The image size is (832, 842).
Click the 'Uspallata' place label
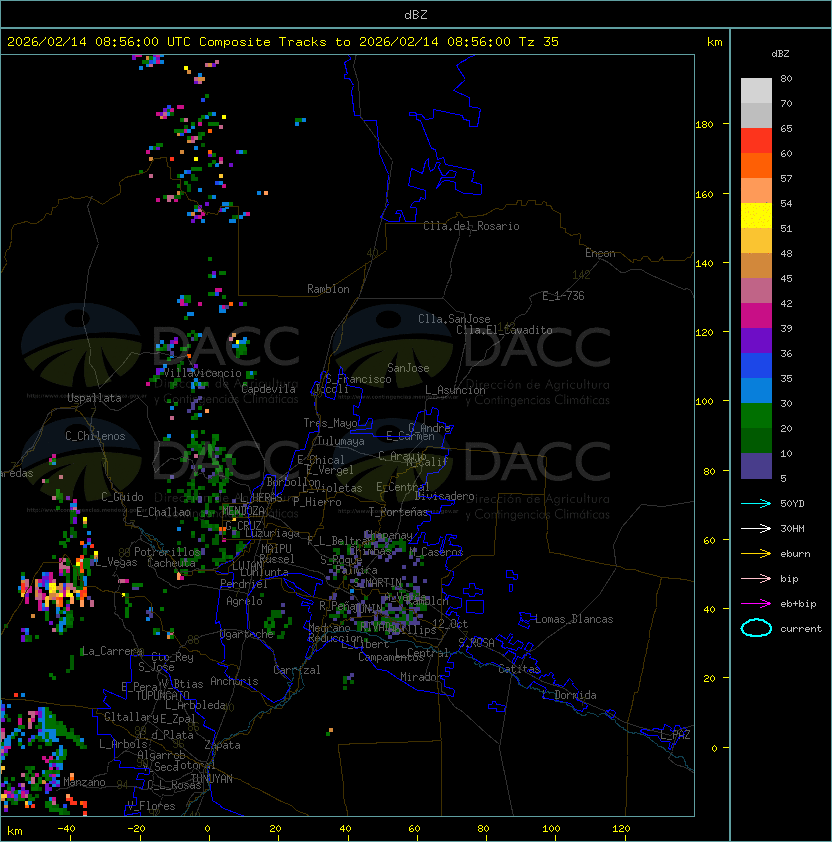[x=94, y=398]
